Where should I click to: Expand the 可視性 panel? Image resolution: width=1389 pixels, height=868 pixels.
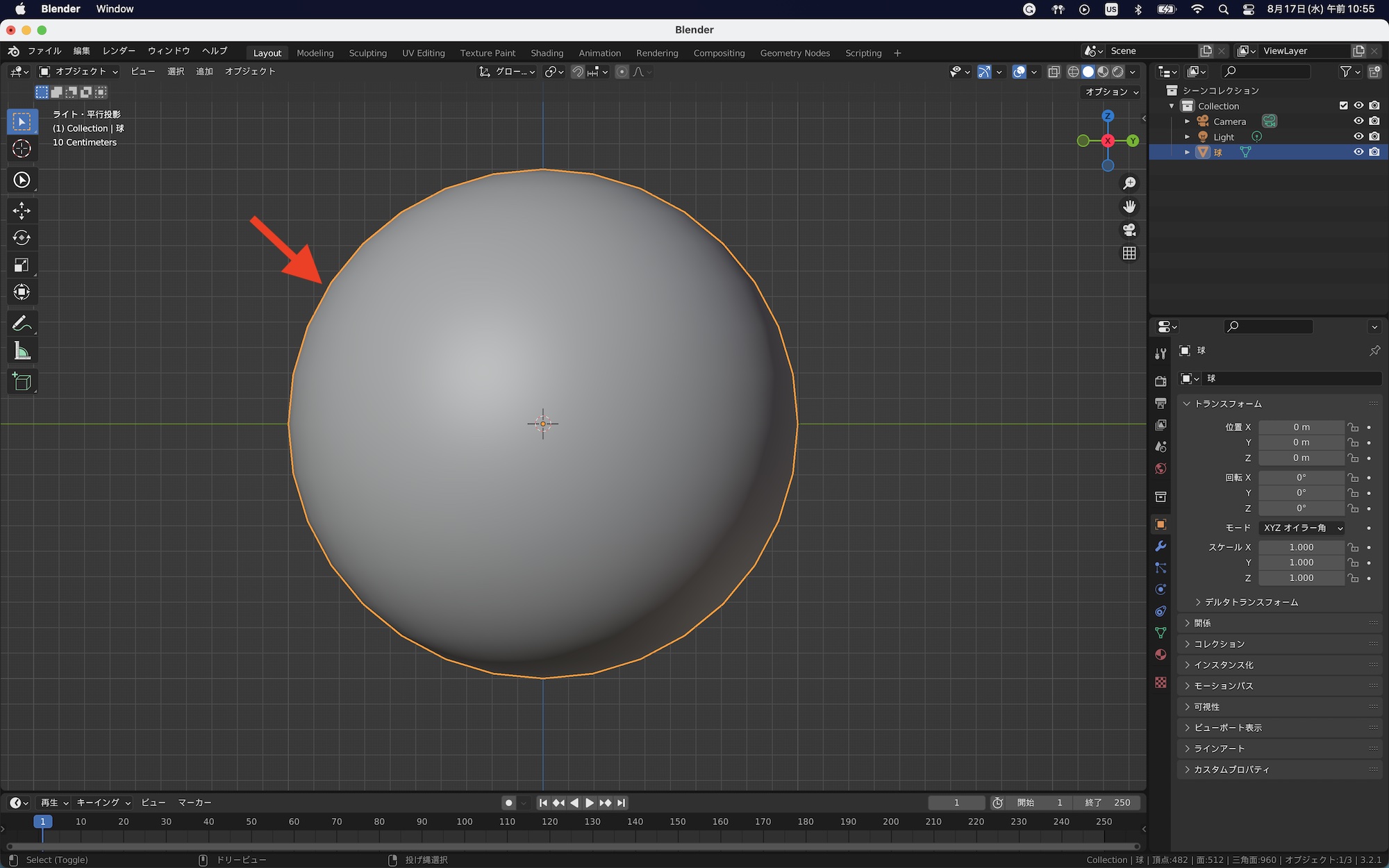[1206, 707]
